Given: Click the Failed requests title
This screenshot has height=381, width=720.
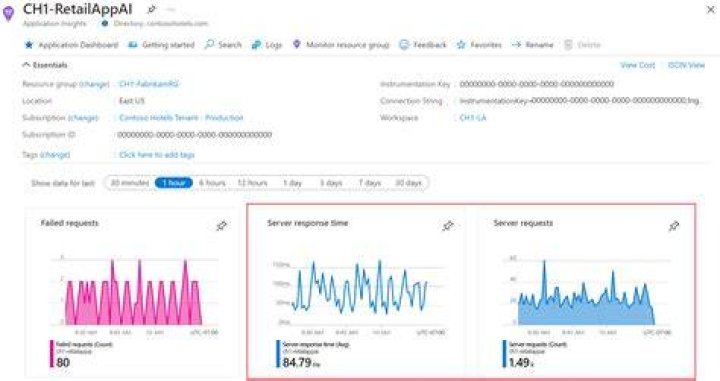Looking at the screenshot, I should tap(69, 223).
